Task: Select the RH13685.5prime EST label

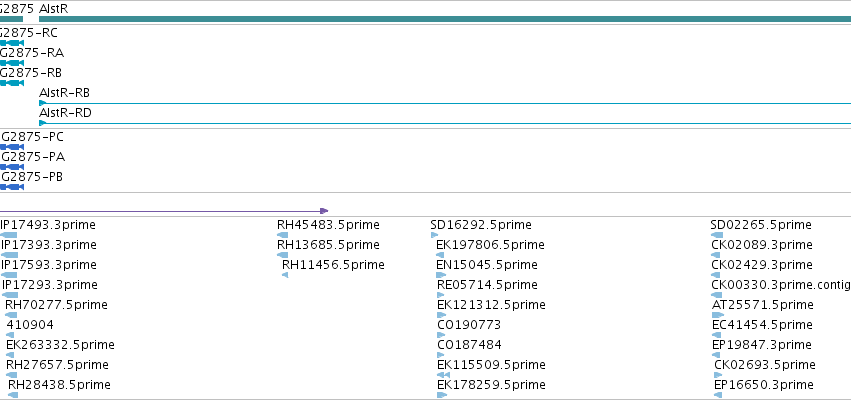Action: click(x=328, y=245)
